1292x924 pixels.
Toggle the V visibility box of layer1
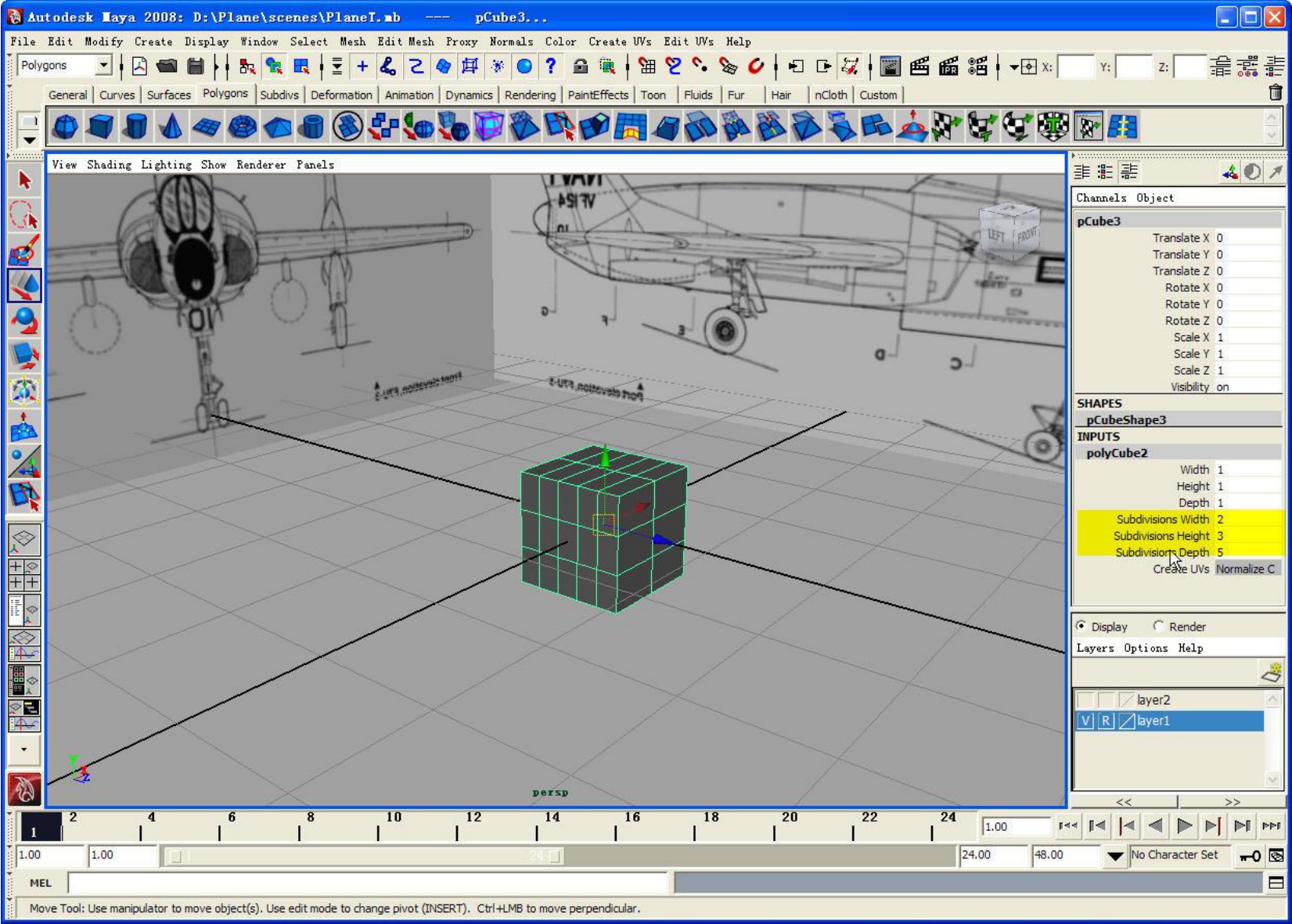[x=1085, y=721]
